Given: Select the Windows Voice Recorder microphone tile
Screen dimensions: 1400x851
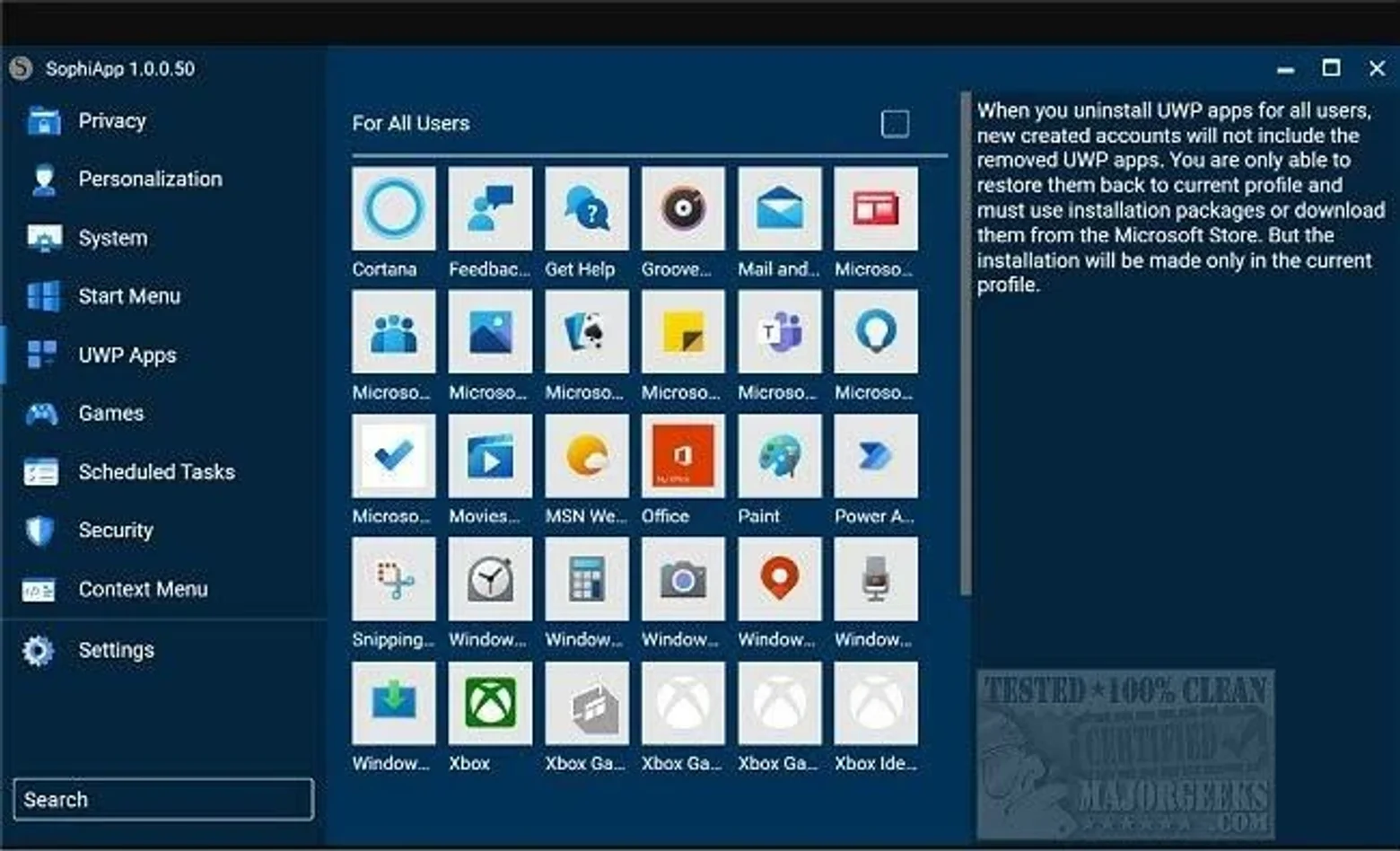Looking at the screenshot, I should (x=876, y=579).
